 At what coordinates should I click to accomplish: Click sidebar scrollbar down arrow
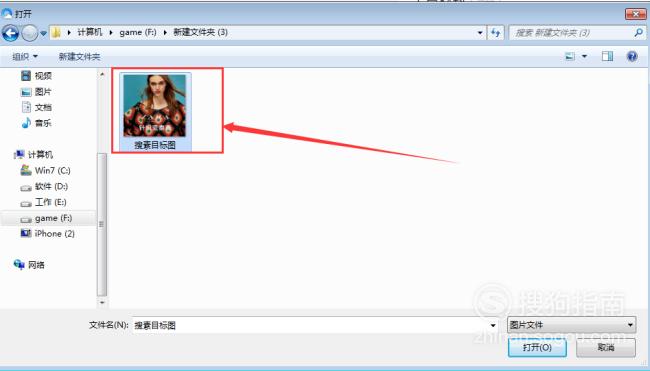click(x=102, y=303)
